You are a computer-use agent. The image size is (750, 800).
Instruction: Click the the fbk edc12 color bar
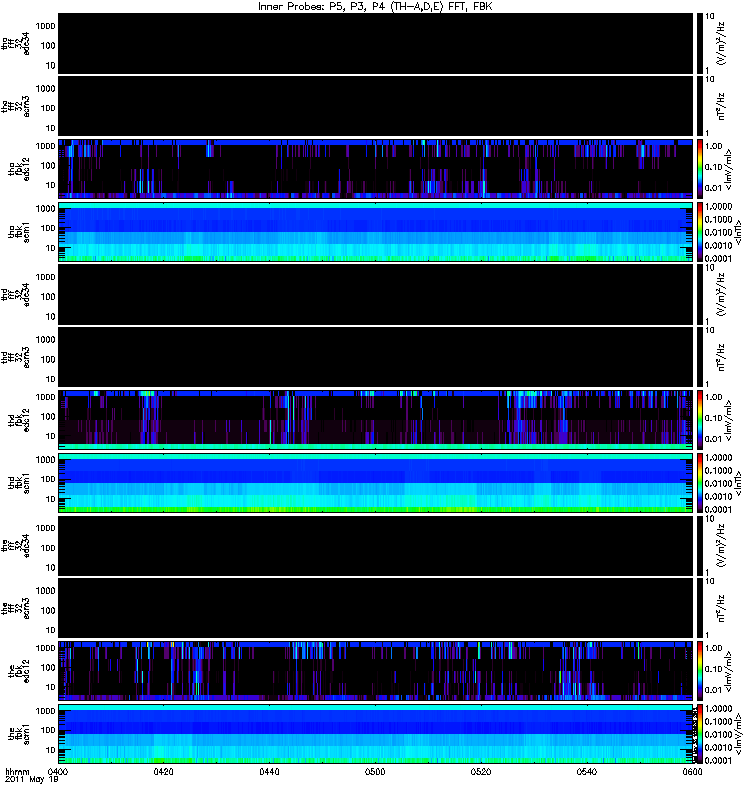(x=699, y=671)
